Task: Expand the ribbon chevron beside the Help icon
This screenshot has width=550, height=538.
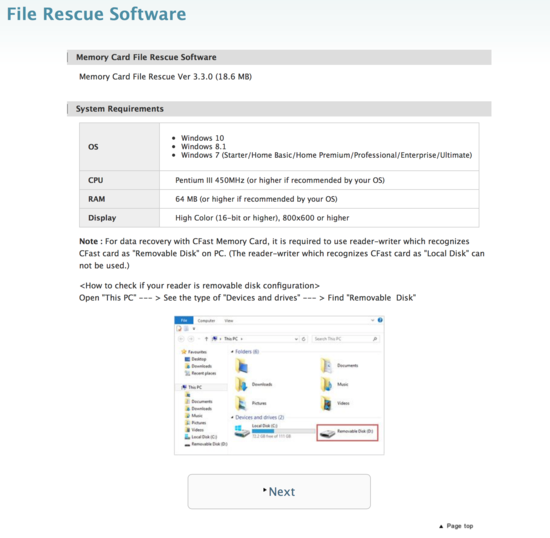Action: pyautogui.click(x=372, y=320)
